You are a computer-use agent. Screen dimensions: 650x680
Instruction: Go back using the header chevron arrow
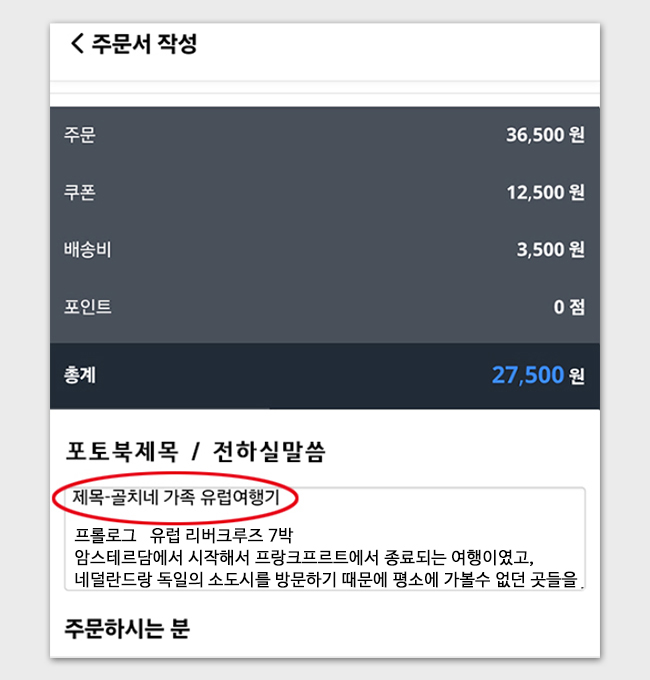pyautogui.click(x=77, y=43)
